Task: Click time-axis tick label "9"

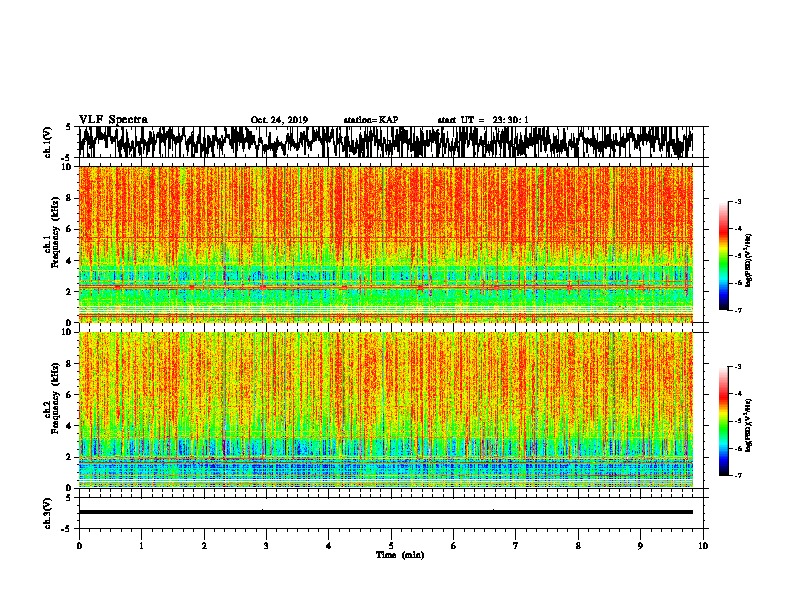Action: point(640,546)
